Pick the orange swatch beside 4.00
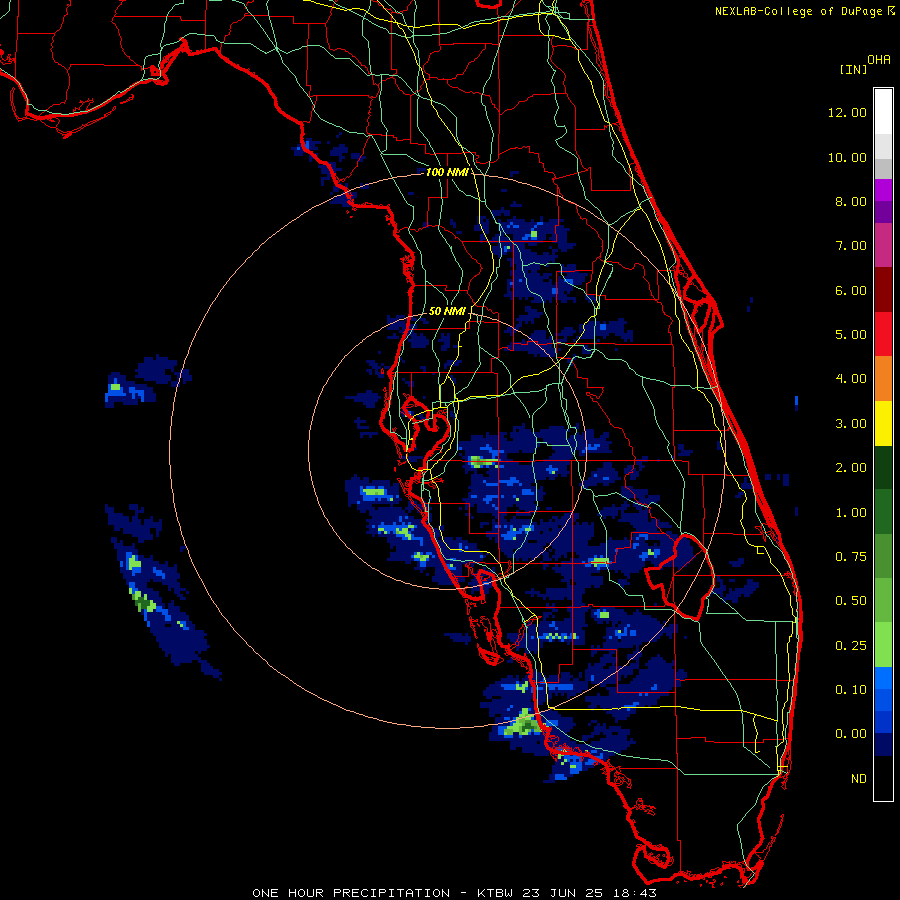Image resolution: width=900 pixels, height=900 pixels. pos(883,379)
